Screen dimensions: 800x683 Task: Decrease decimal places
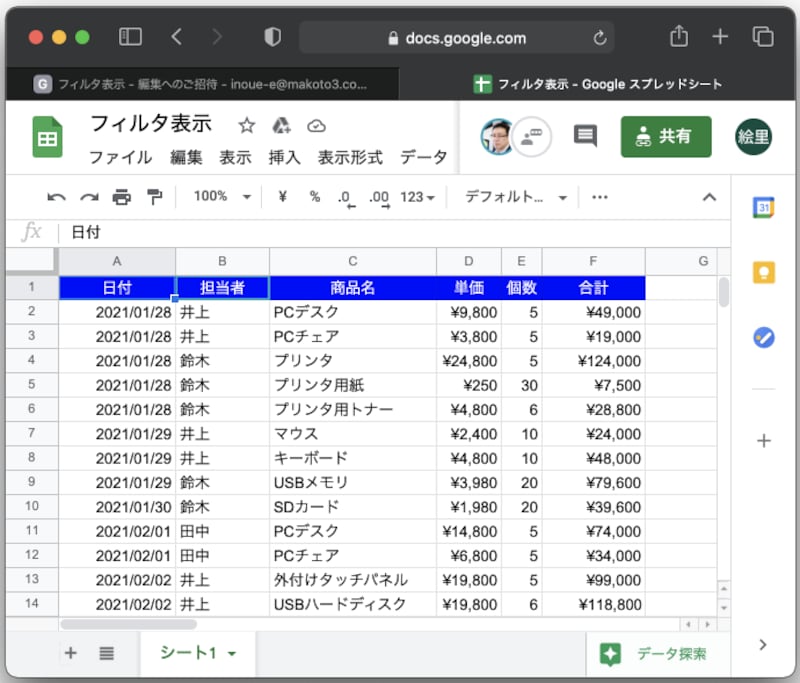click(x=345, y=197)
